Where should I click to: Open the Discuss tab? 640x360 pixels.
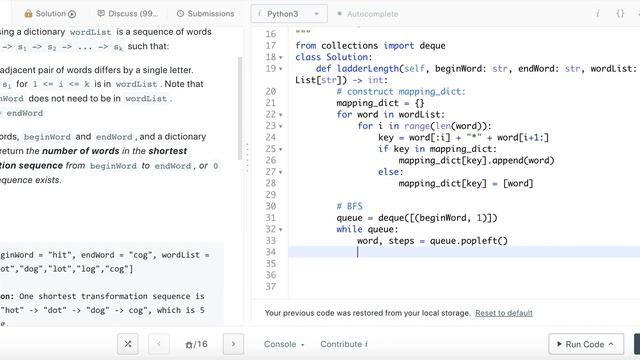click(x=128, y=13)
